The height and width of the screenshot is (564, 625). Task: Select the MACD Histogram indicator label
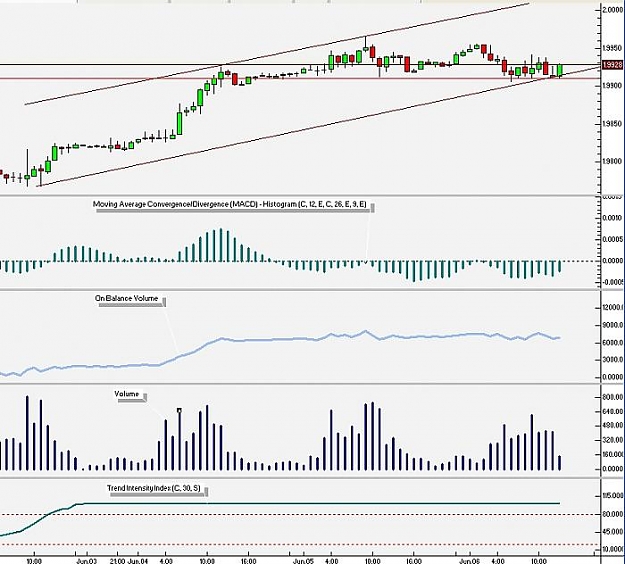click(x=230, y=204)
